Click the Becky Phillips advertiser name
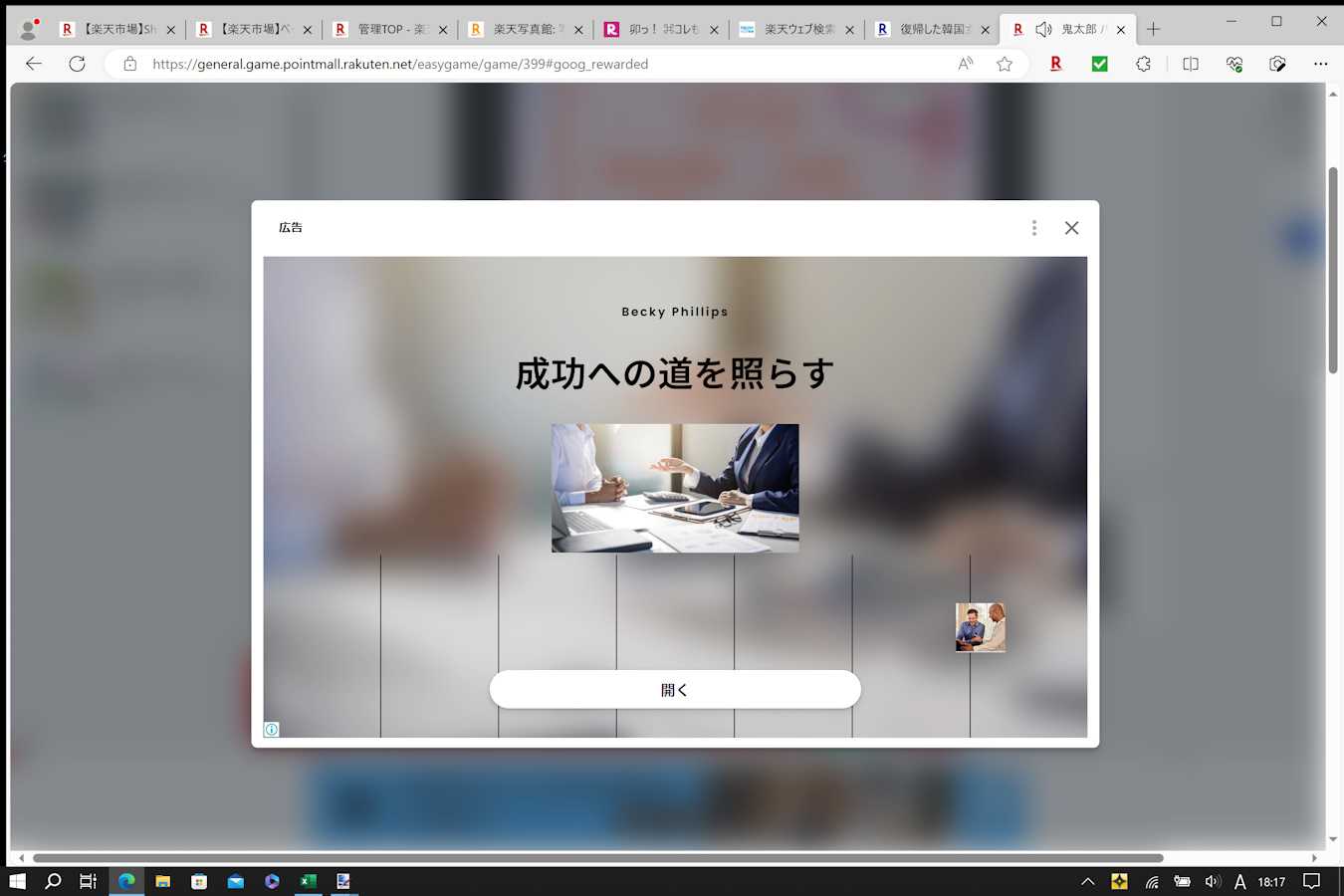Image resolution: width=1344 pixels, height=896 pixels. tap(675, 312)
